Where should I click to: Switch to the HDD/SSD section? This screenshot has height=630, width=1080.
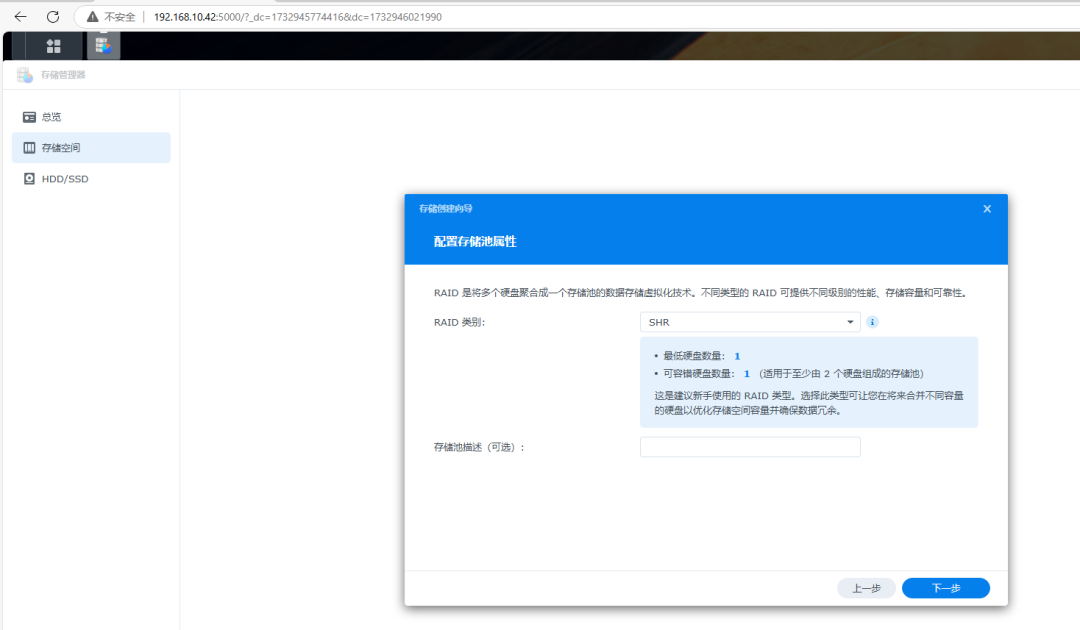[65, 179]
